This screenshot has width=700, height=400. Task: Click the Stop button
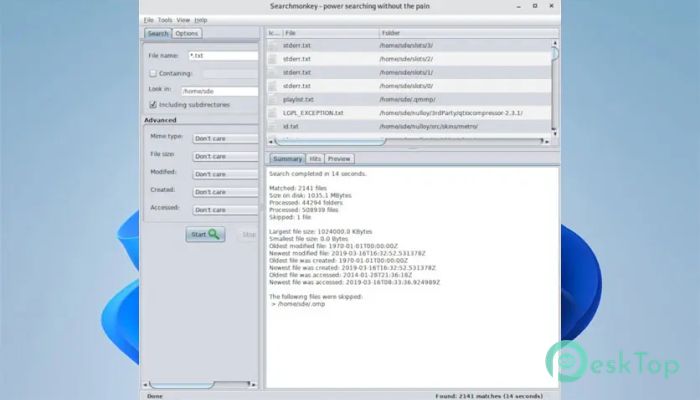249,234
